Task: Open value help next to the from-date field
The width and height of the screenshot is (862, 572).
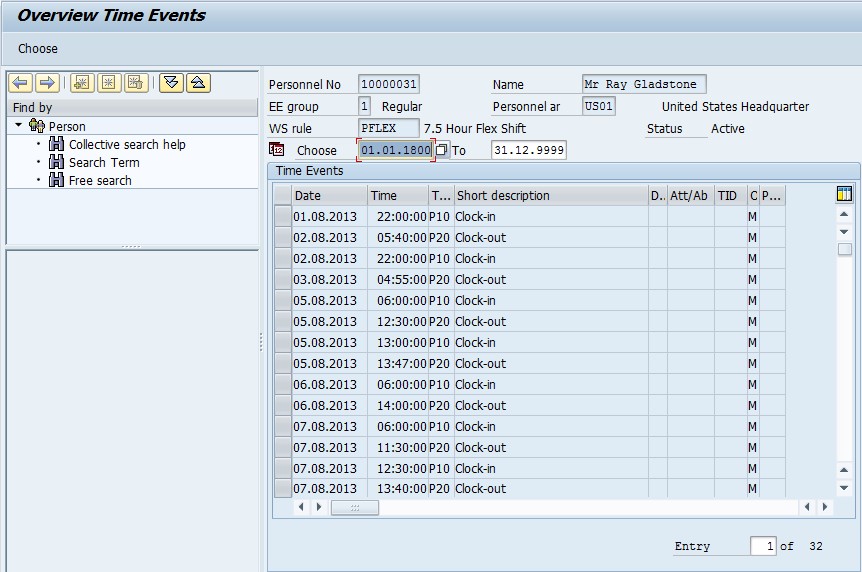Action: coord(442,150)
